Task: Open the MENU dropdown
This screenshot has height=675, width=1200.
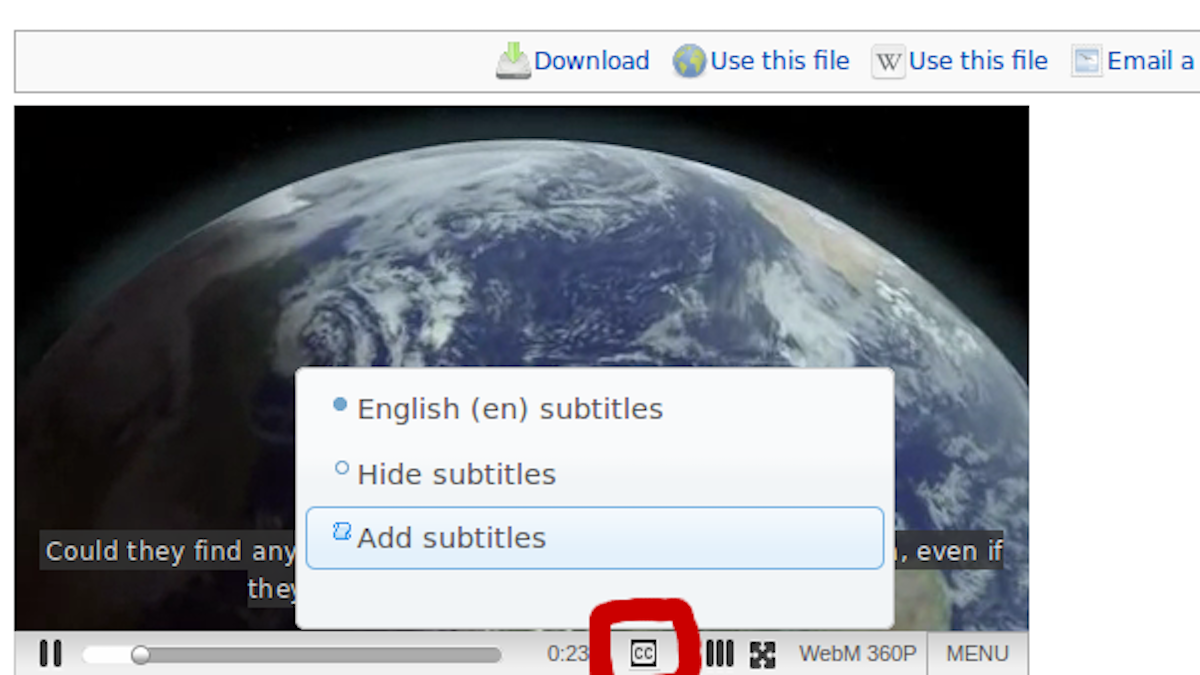Action: pyautogui.click(x=977, y=654)
